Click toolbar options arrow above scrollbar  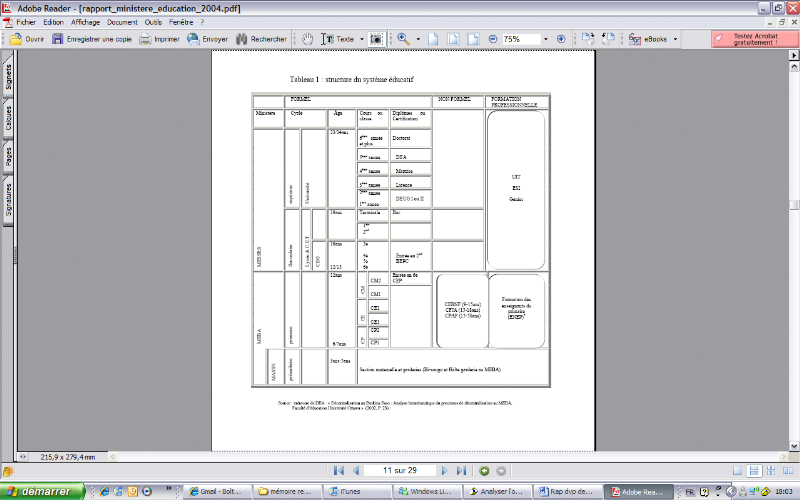tap(794, 55)
